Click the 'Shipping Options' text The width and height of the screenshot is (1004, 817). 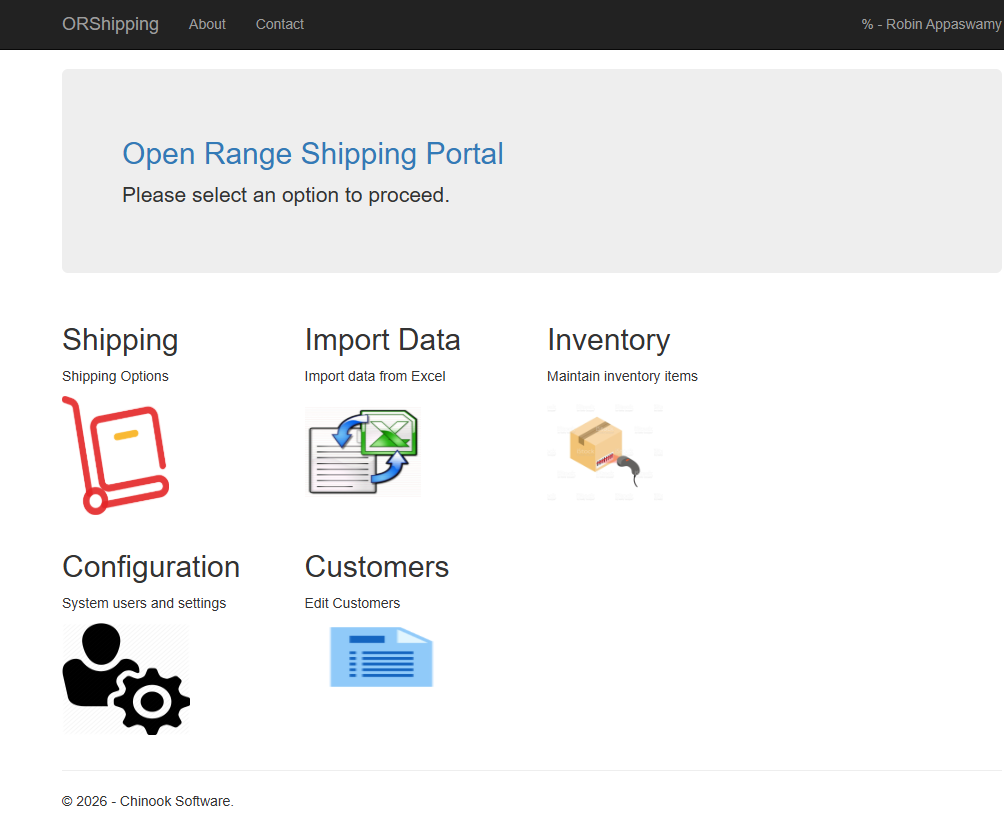point(115,376)
